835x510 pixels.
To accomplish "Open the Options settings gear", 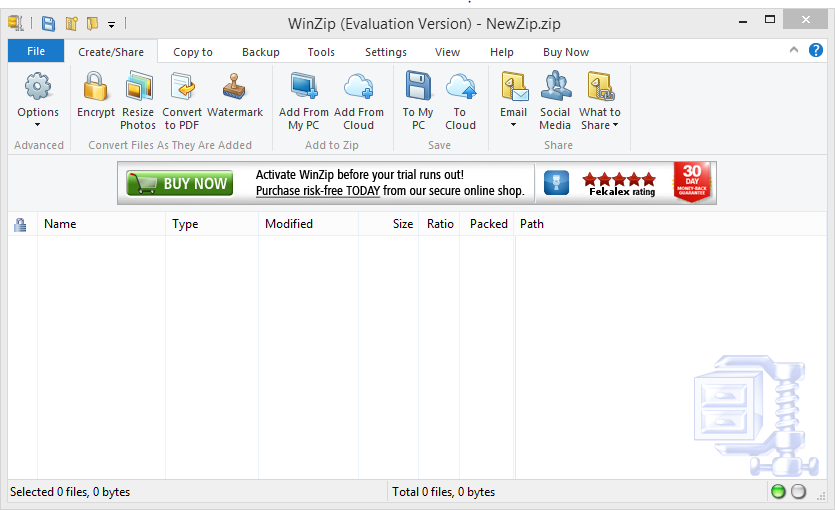I will [x=38, y=87].
